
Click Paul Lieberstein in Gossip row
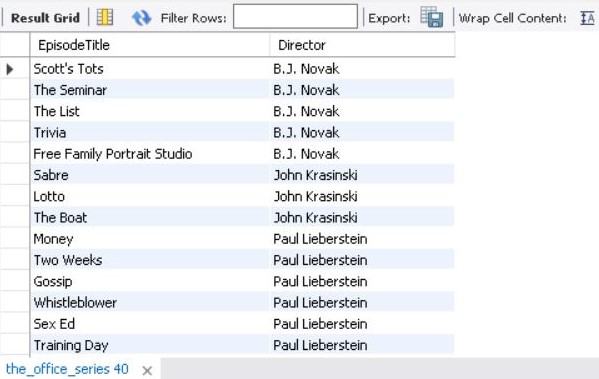click(362, 282)
